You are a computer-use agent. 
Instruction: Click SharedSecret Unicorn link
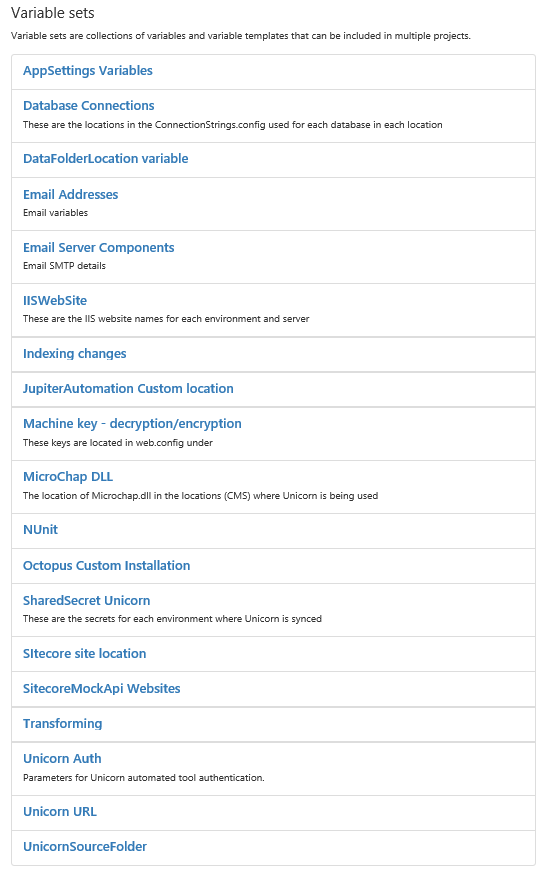(86, 601)
